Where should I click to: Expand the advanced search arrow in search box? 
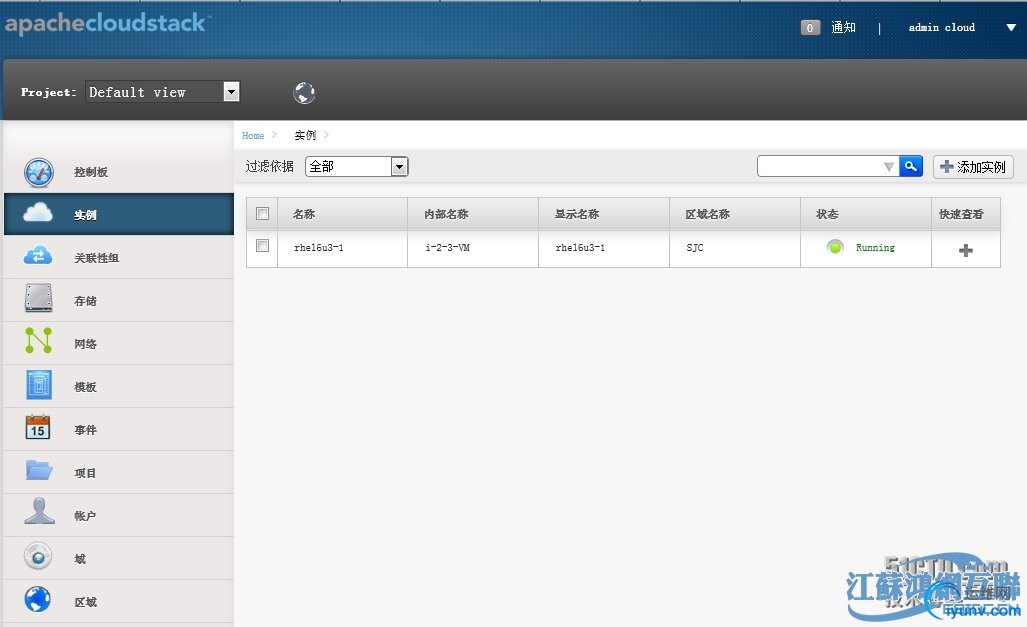[889, 167]
